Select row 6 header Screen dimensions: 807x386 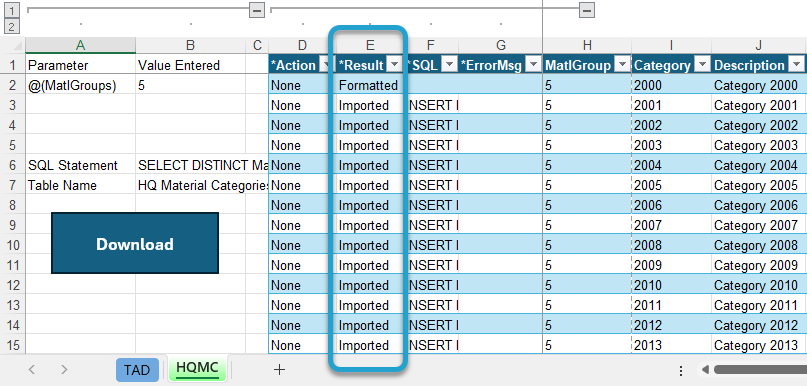[12, 165]
